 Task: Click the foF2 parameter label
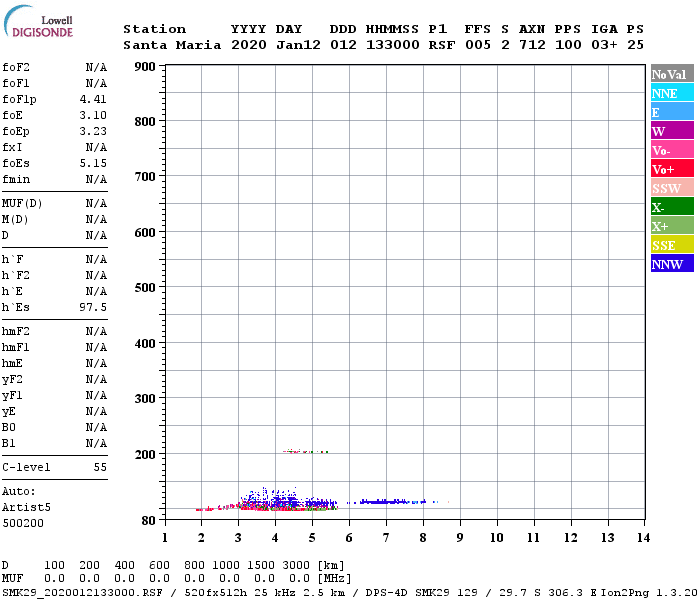point(16,67)
